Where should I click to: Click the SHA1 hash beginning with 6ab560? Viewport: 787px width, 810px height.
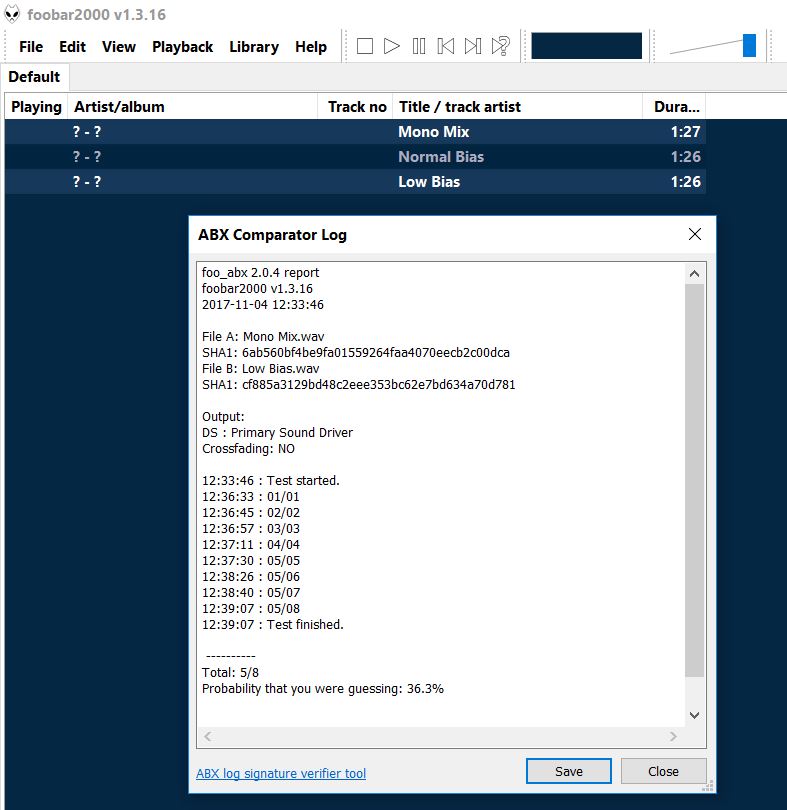point(376,353)
